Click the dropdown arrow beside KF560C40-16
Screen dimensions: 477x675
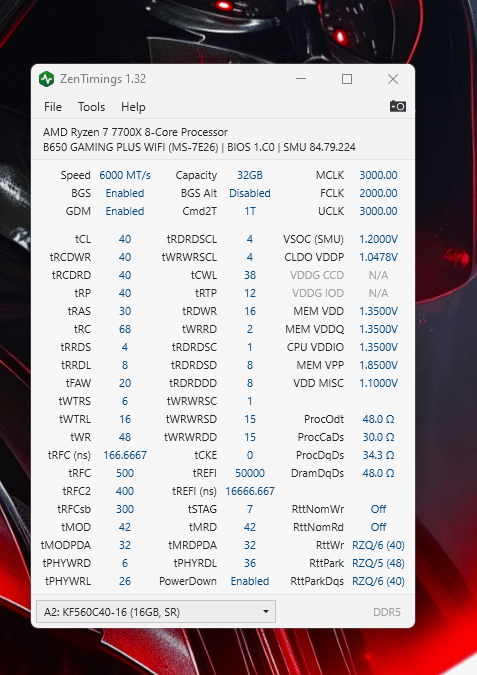click(266, 612)
